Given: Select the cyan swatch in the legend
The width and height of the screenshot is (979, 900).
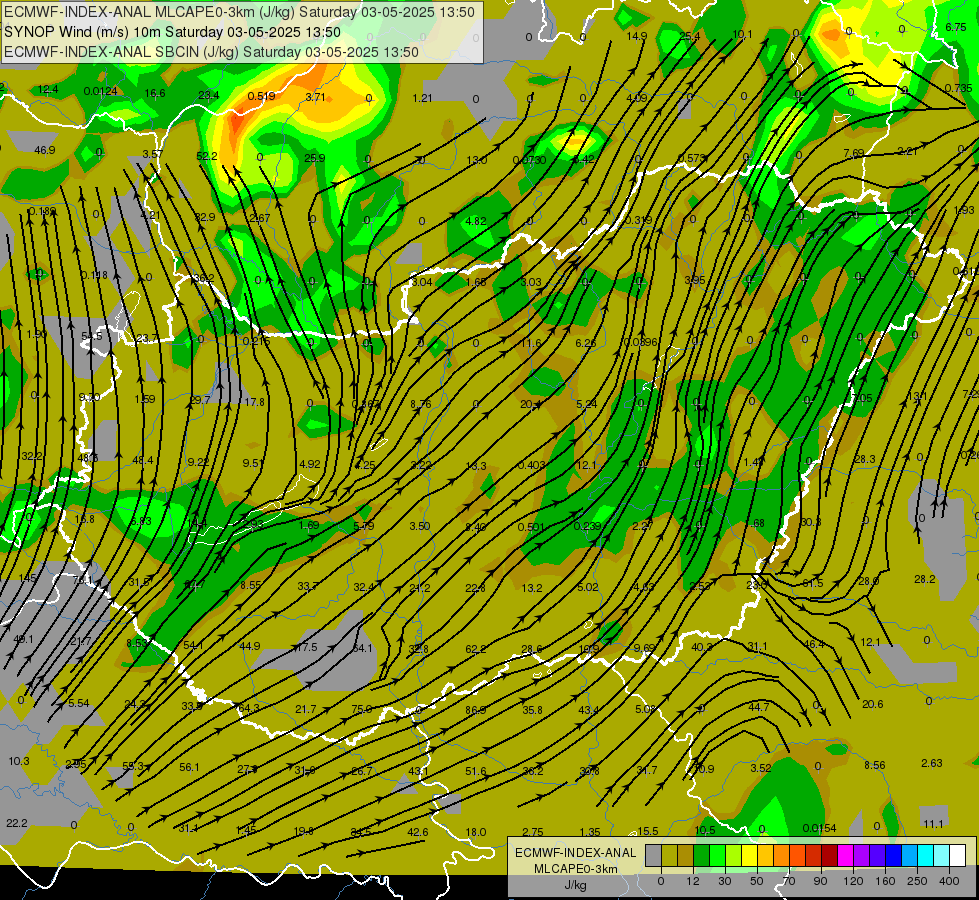Looking at the screenshot, I should tap(925, 855).
